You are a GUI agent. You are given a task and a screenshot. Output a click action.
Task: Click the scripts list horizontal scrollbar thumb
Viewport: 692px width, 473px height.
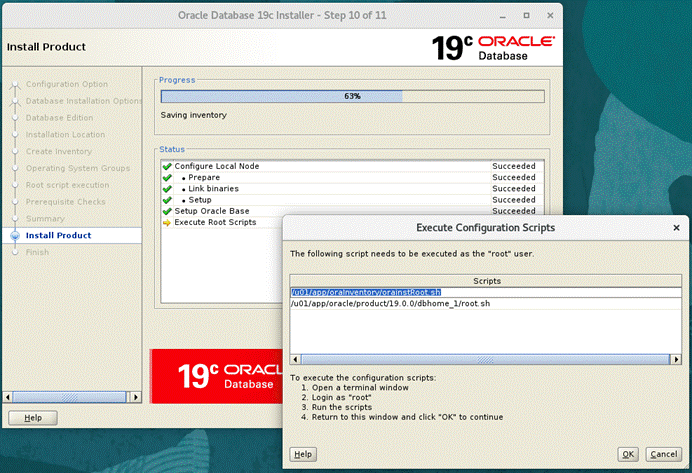pos(485,359)
